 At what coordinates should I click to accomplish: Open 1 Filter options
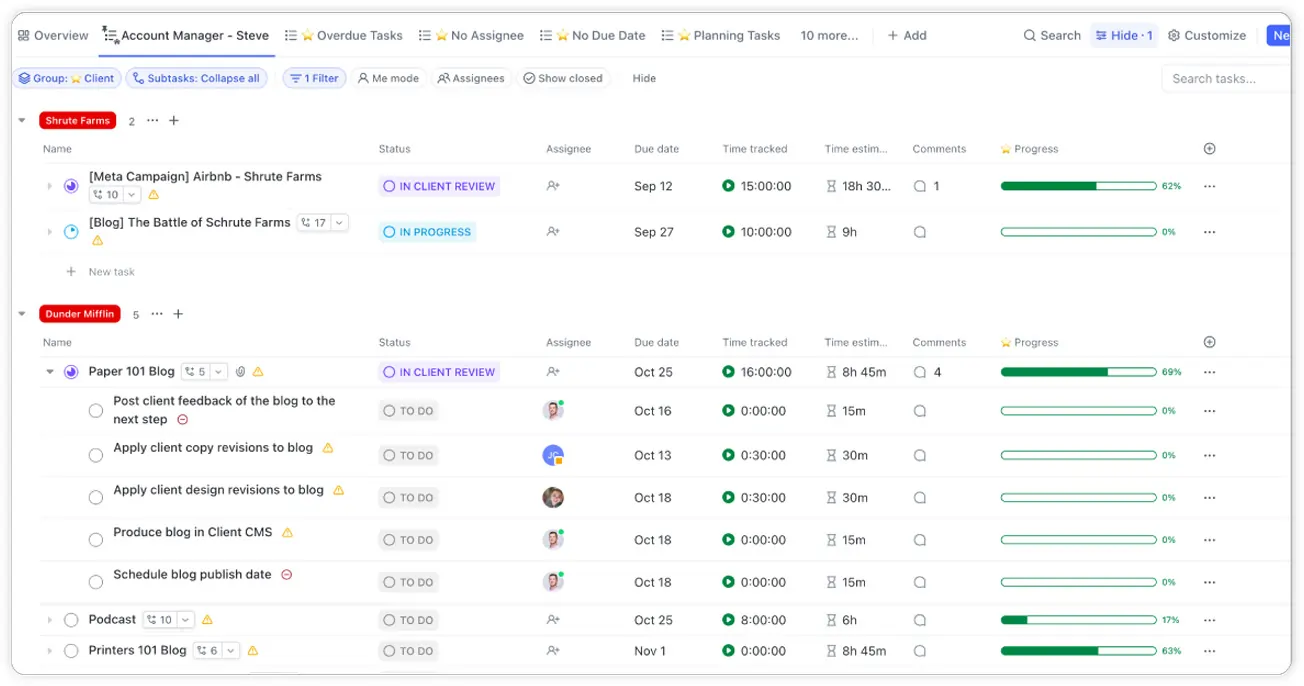[x=315, y=78]
